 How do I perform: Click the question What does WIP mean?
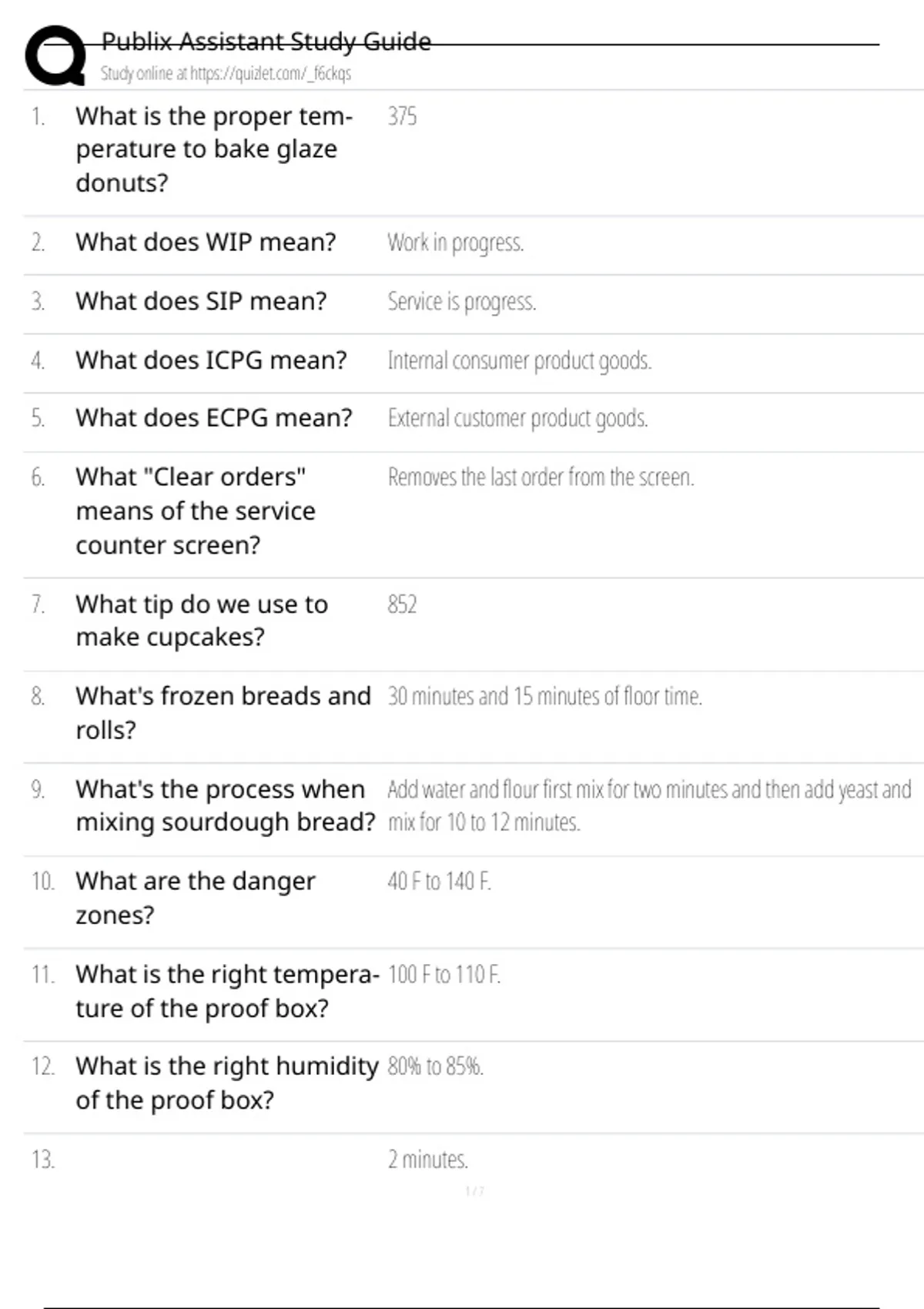[x=206, y=243]
